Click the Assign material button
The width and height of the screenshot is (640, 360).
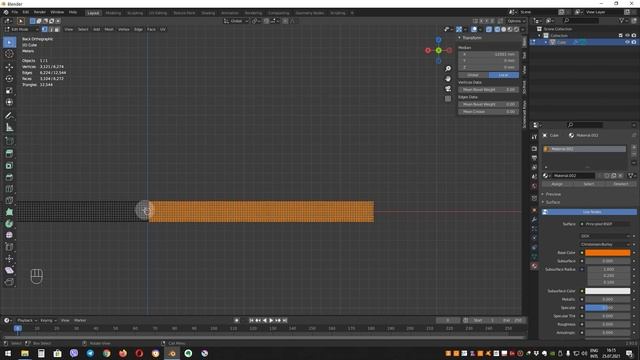(x=557, y=184)
